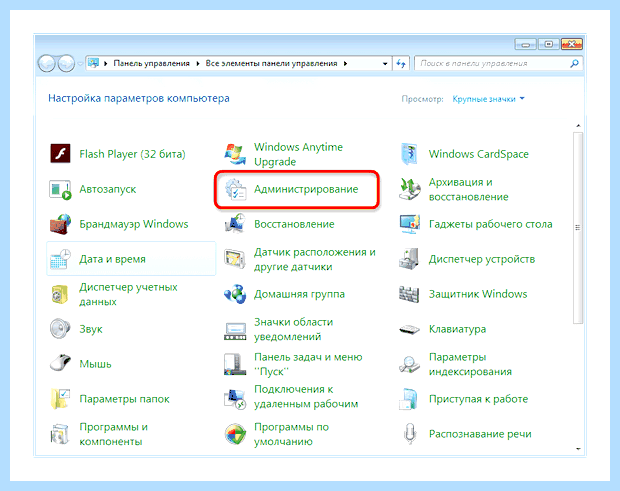
Task: Open the Flash Player icon
Action: coord(60,154)
